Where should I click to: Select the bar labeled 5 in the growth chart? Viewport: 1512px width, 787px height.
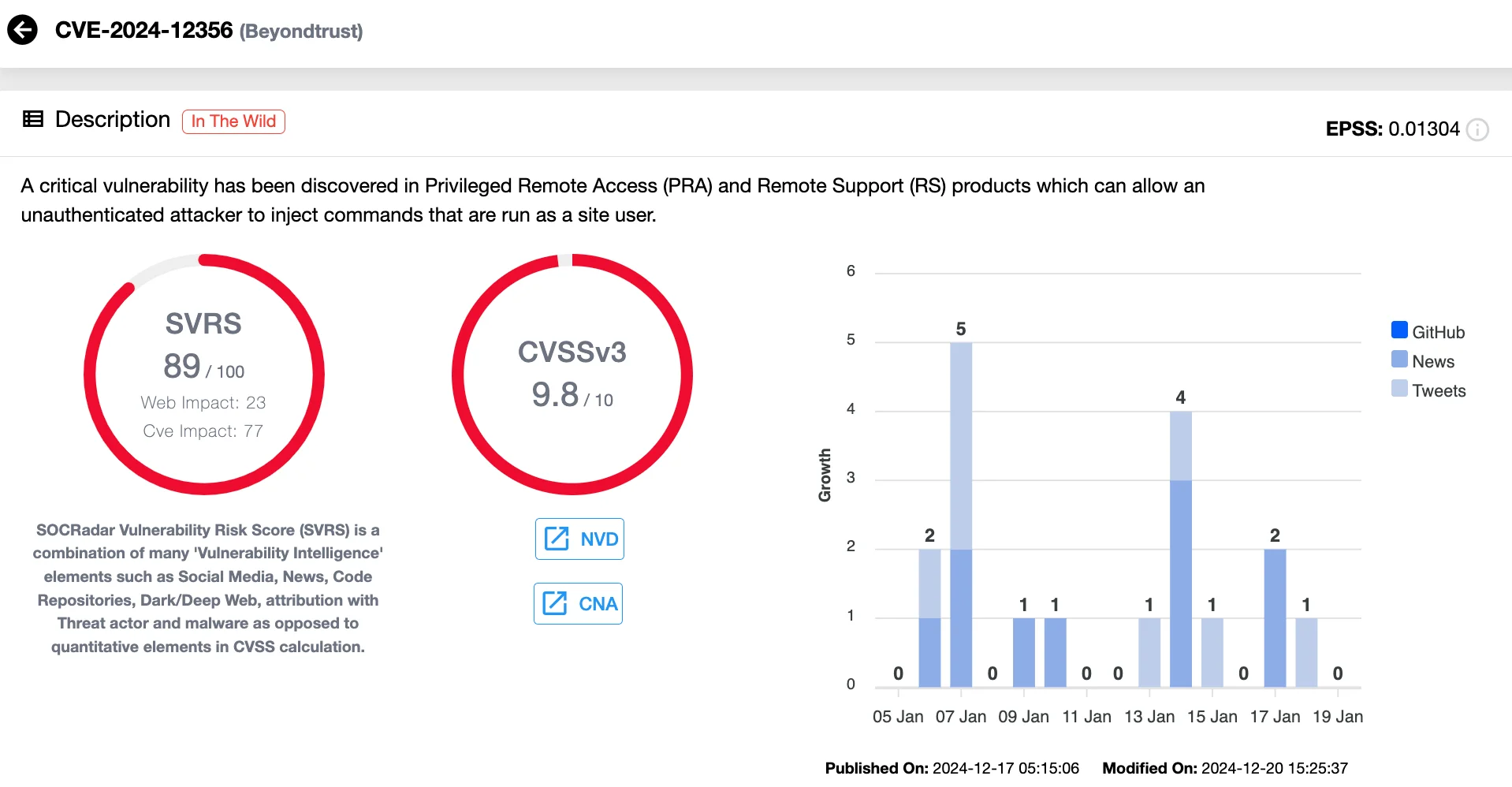click(x=961, y=514)
